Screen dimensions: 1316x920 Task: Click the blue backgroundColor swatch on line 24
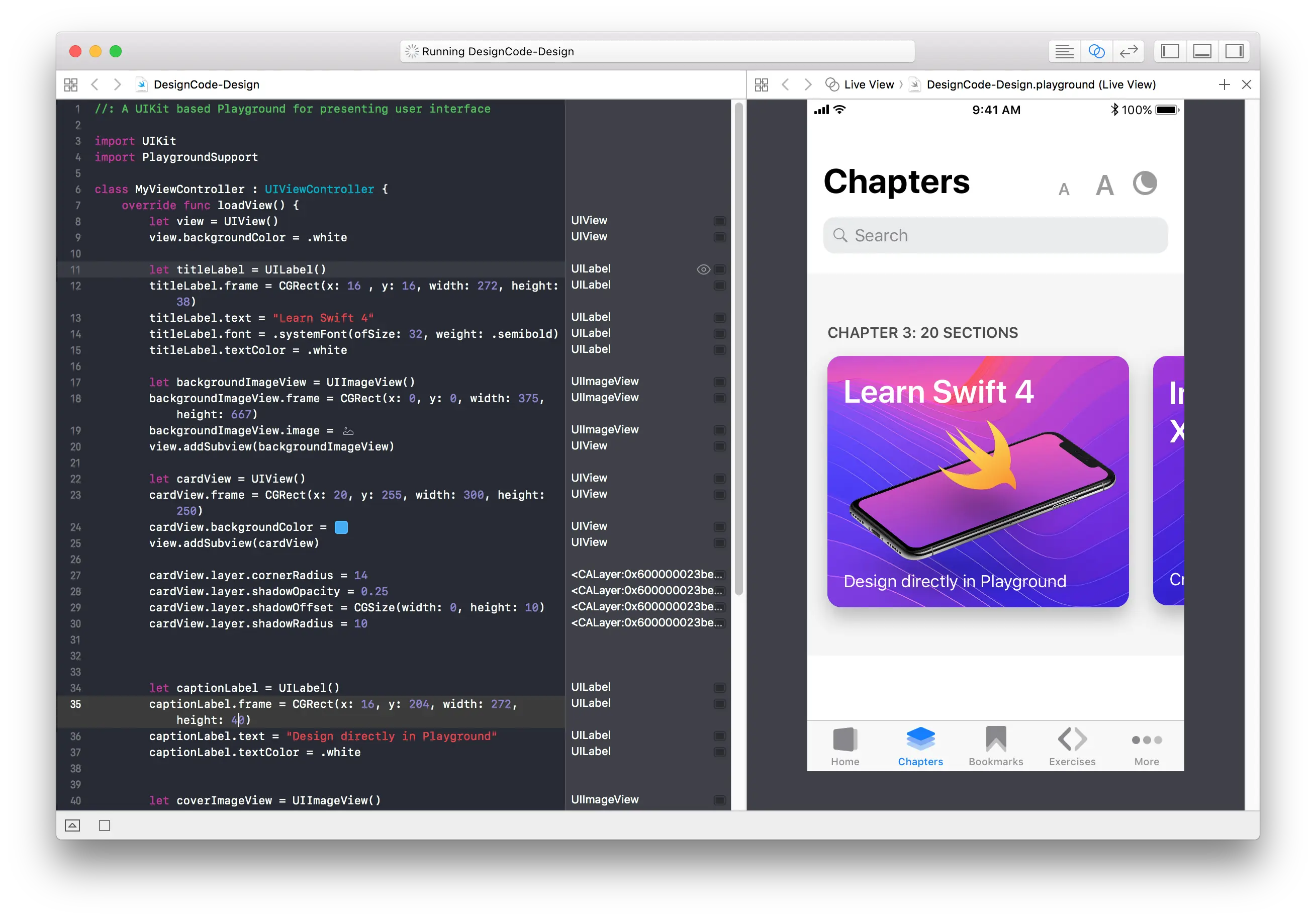point(341,527)
